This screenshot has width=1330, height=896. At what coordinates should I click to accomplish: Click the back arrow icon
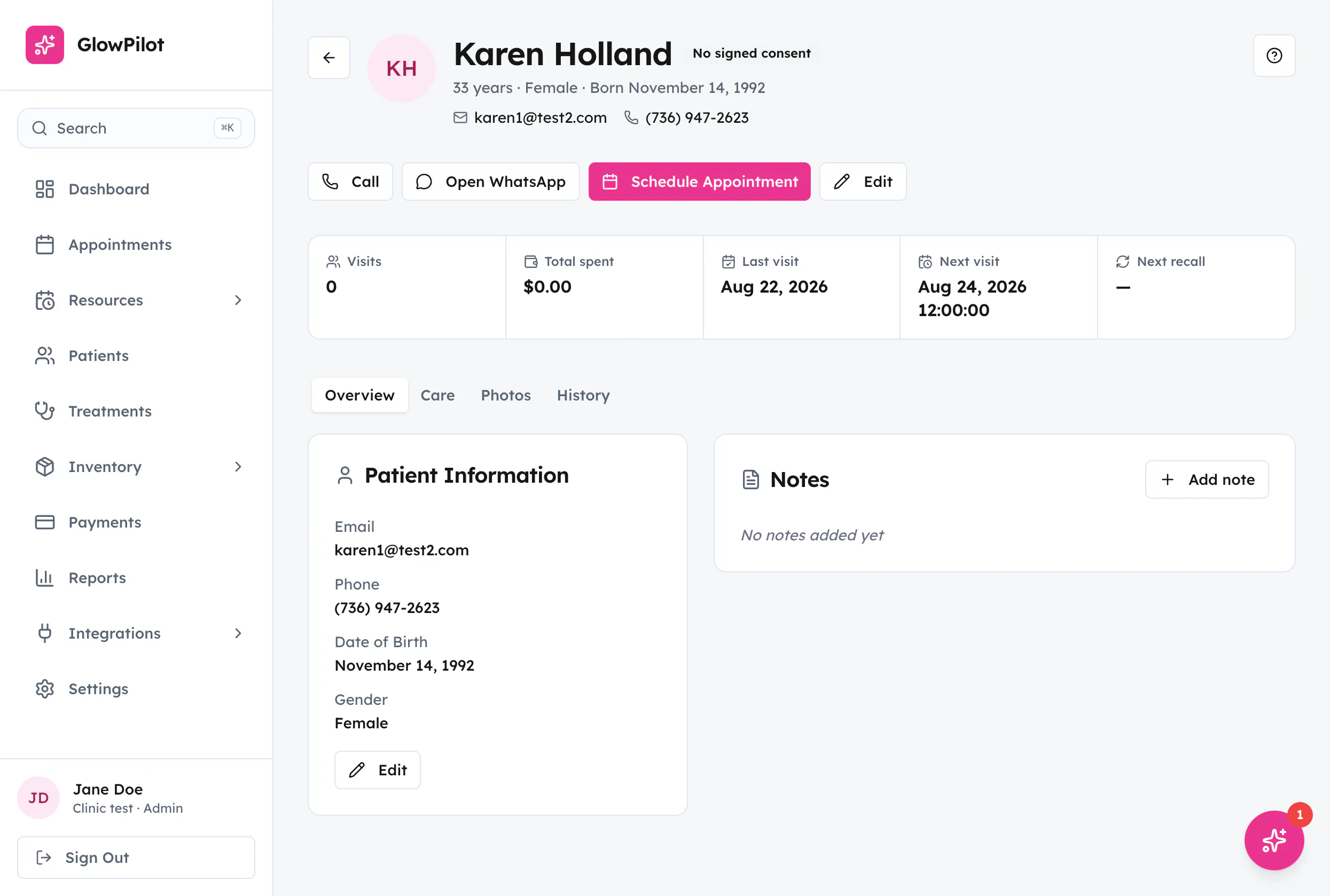point(328,58)
